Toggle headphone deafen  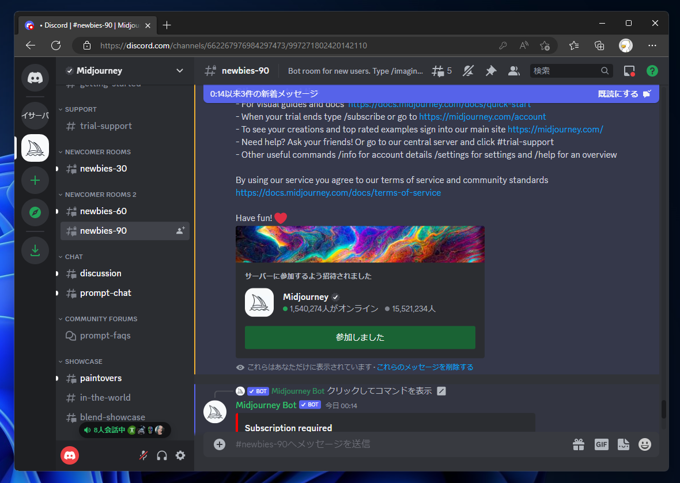click(x=162, y=455)
